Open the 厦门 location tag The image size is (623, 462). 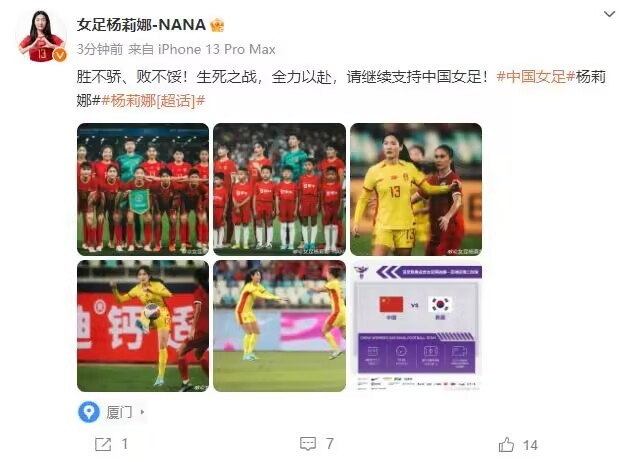point(119,412)
